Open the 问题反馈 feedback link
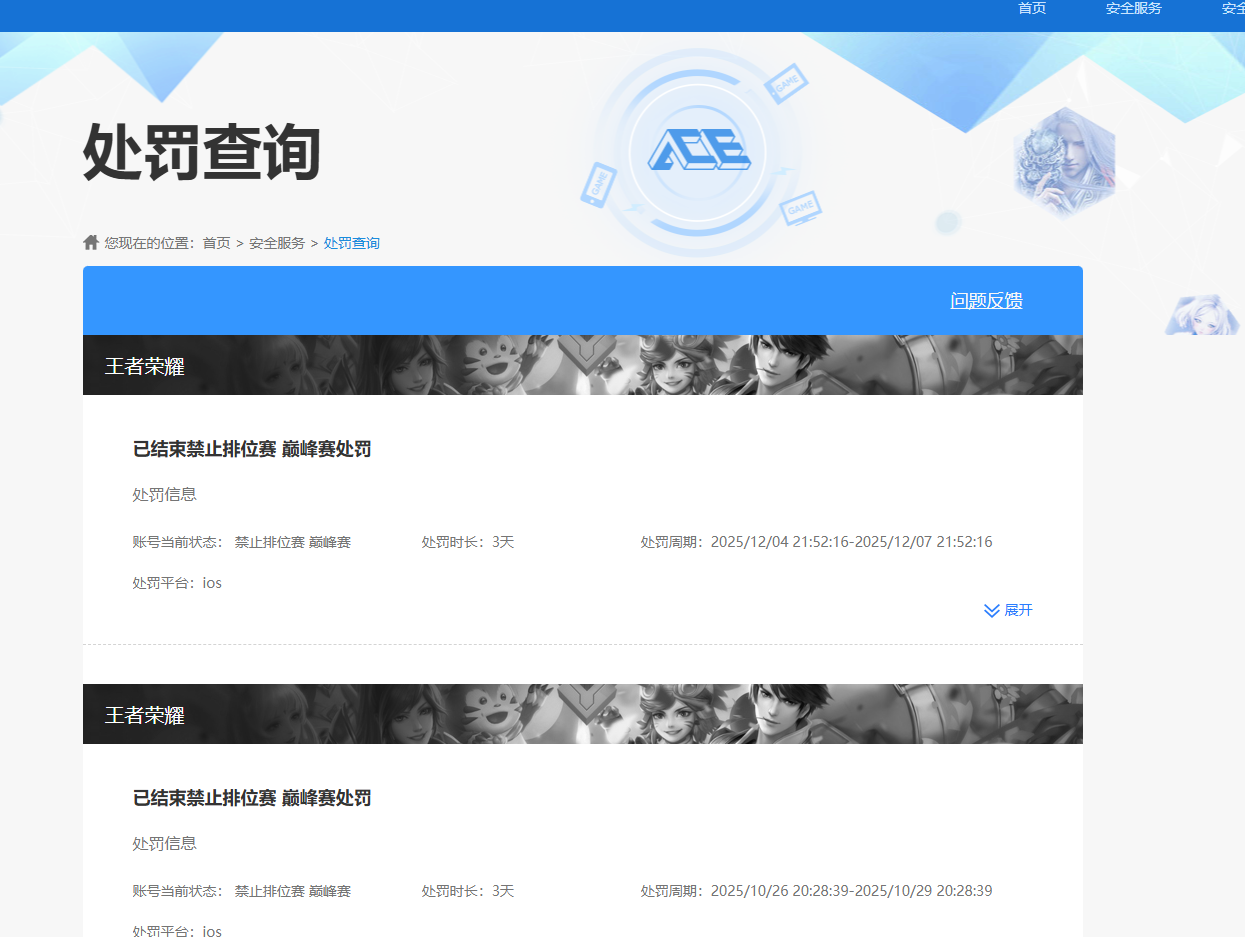Image resolution: width=1245 pixels, height=937 pixels. click(x=986, y=301)
